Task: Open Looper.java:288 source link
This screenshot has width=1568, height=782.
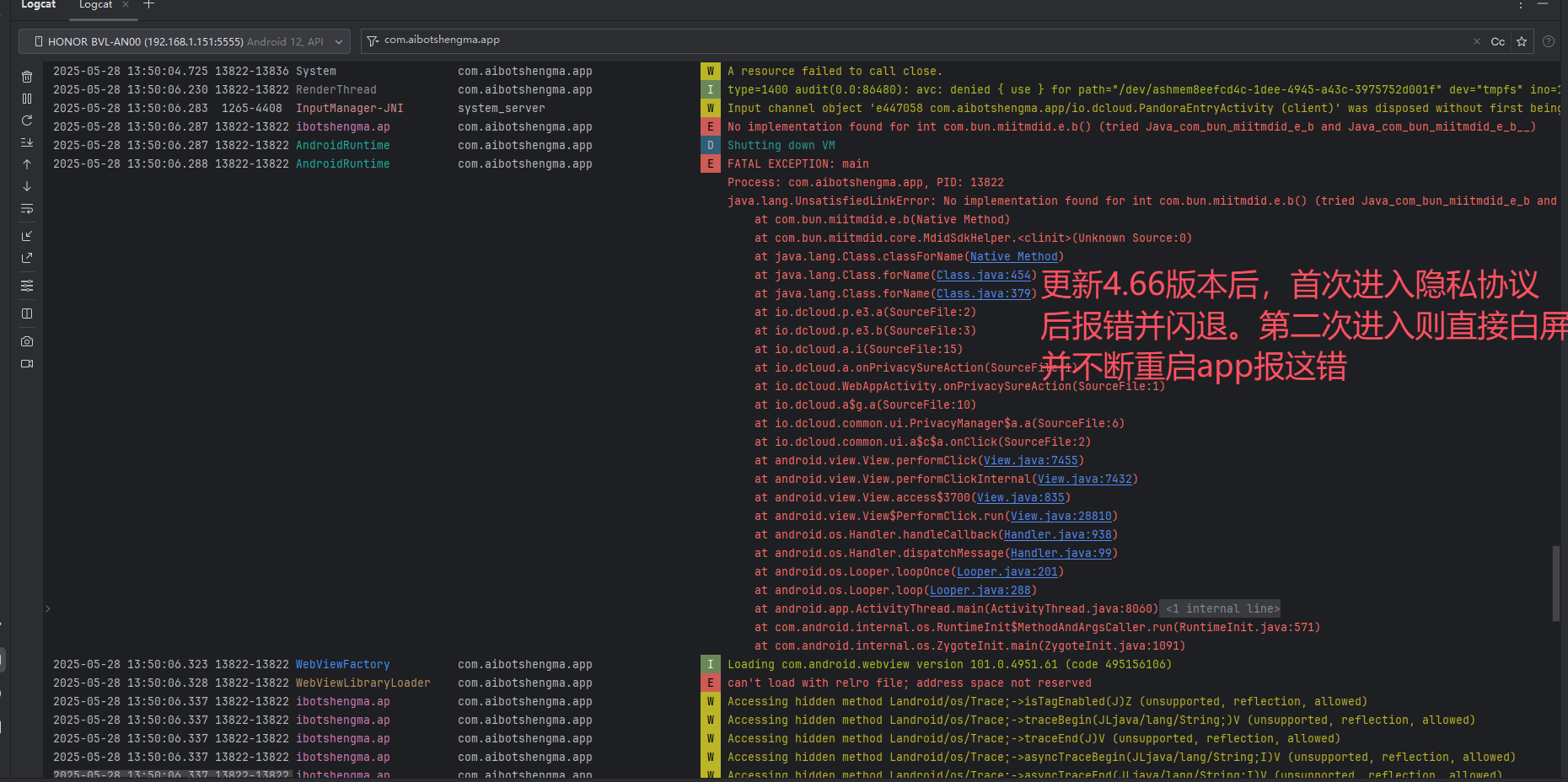Action: [980, 590]
